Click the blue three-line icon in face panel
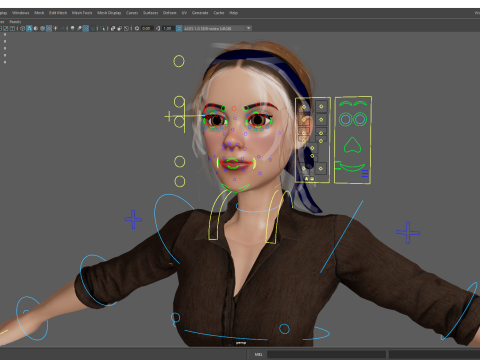This screenshot has height=360, width=480. [x=365, y=173]
